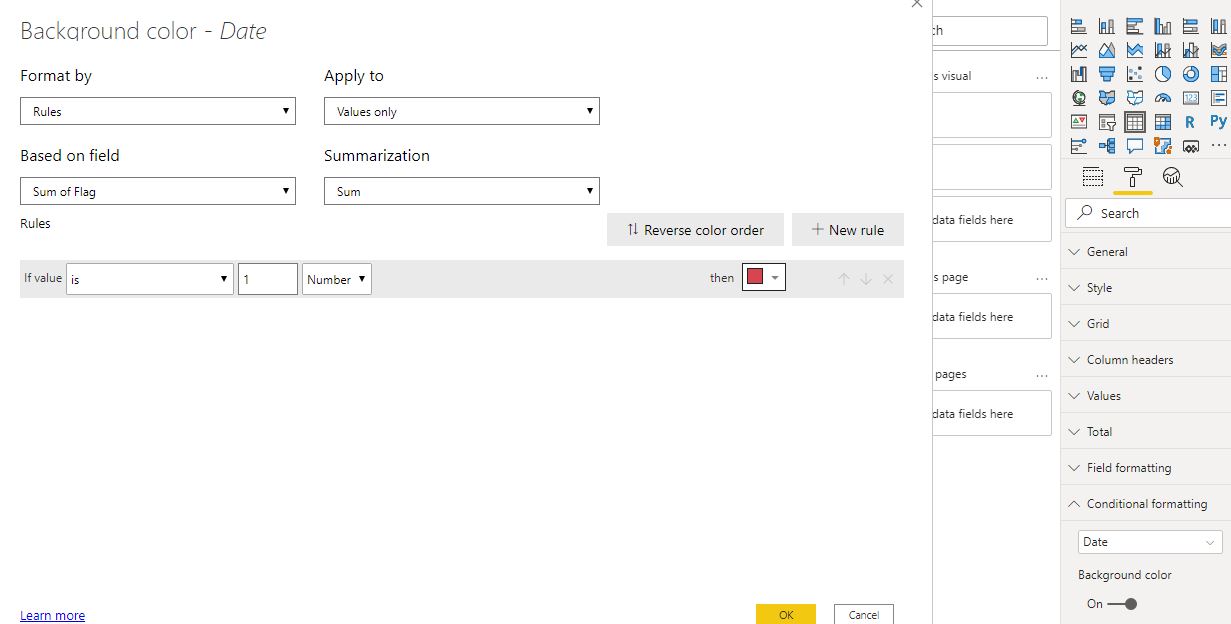Move the rule up with arrow
This screenshot has height=624, width=1231.
coord(844,279)
